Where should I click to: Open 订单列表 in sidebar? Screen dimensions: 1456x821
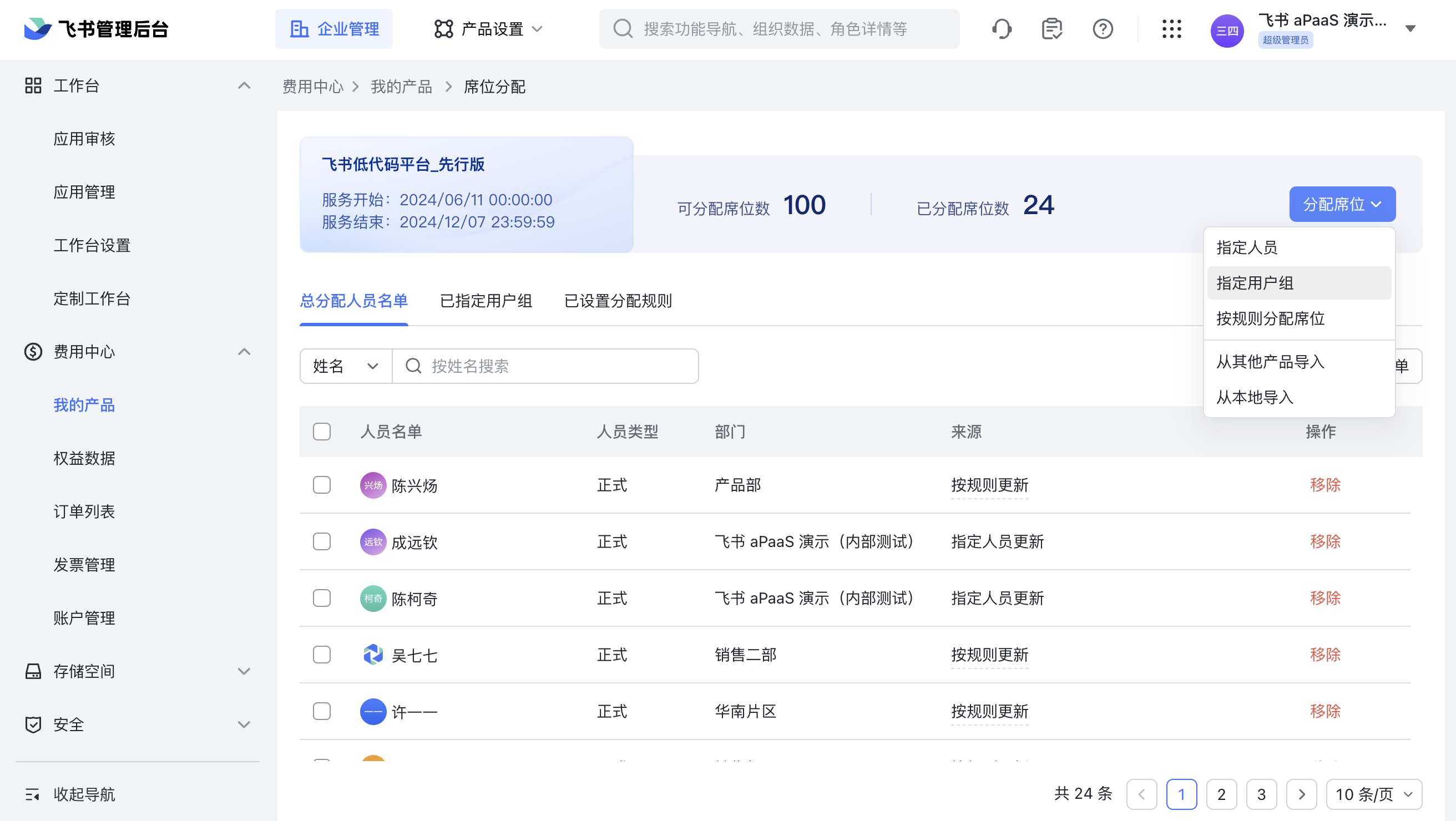(x=84, y=511)
